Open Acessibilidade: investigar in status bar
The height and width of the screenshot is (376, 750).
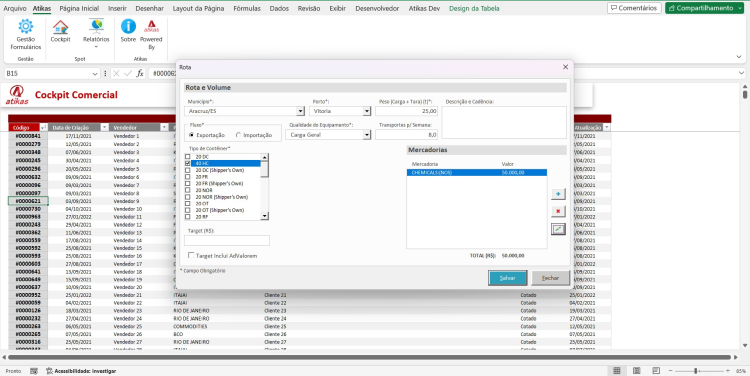pyautogui.click(x=81, y=371)
